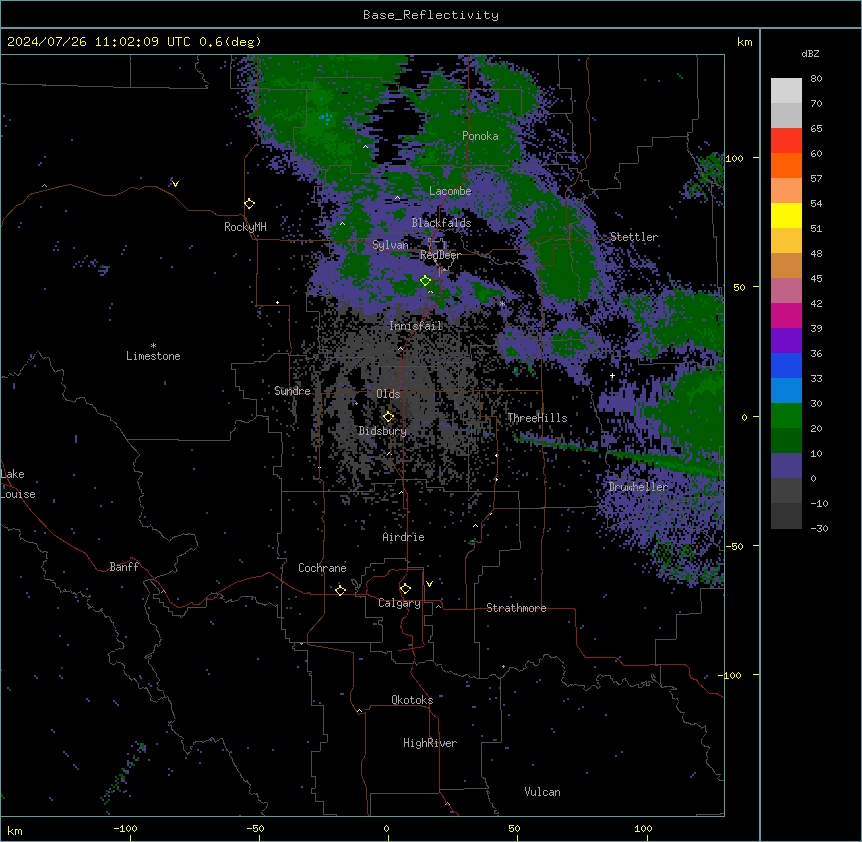This screenshot has height=842, width=862.
Task: Click the Lacombe city label
Action: (450, 191)
